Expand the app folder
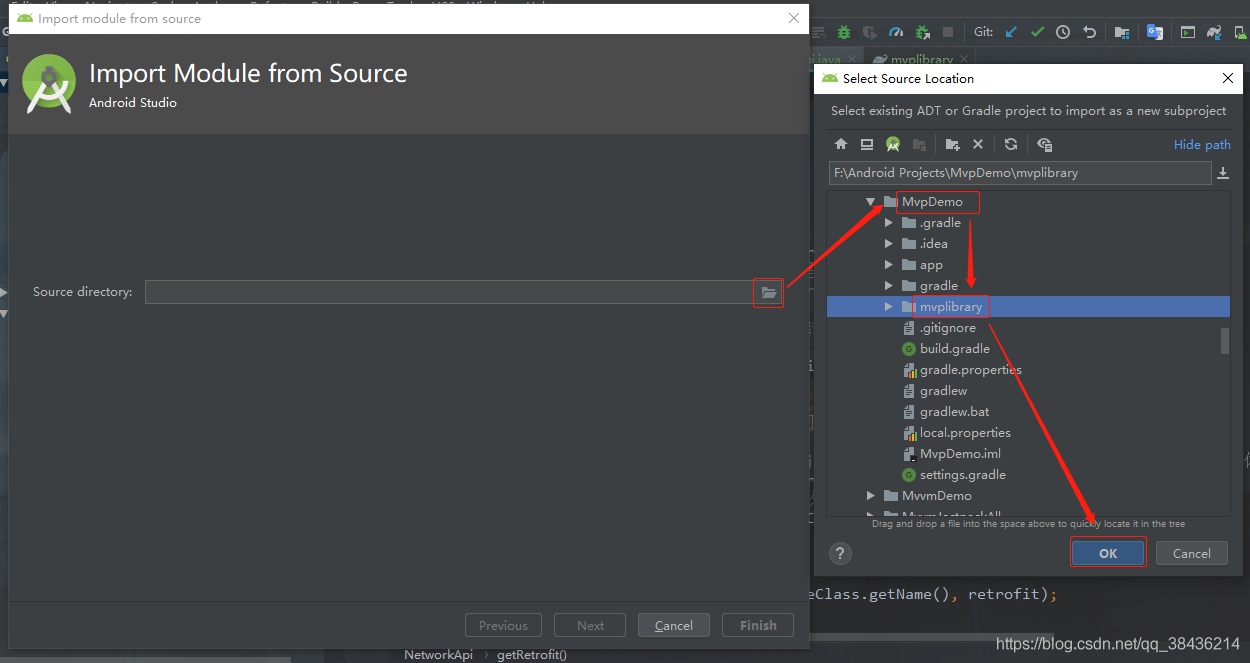 888,265
